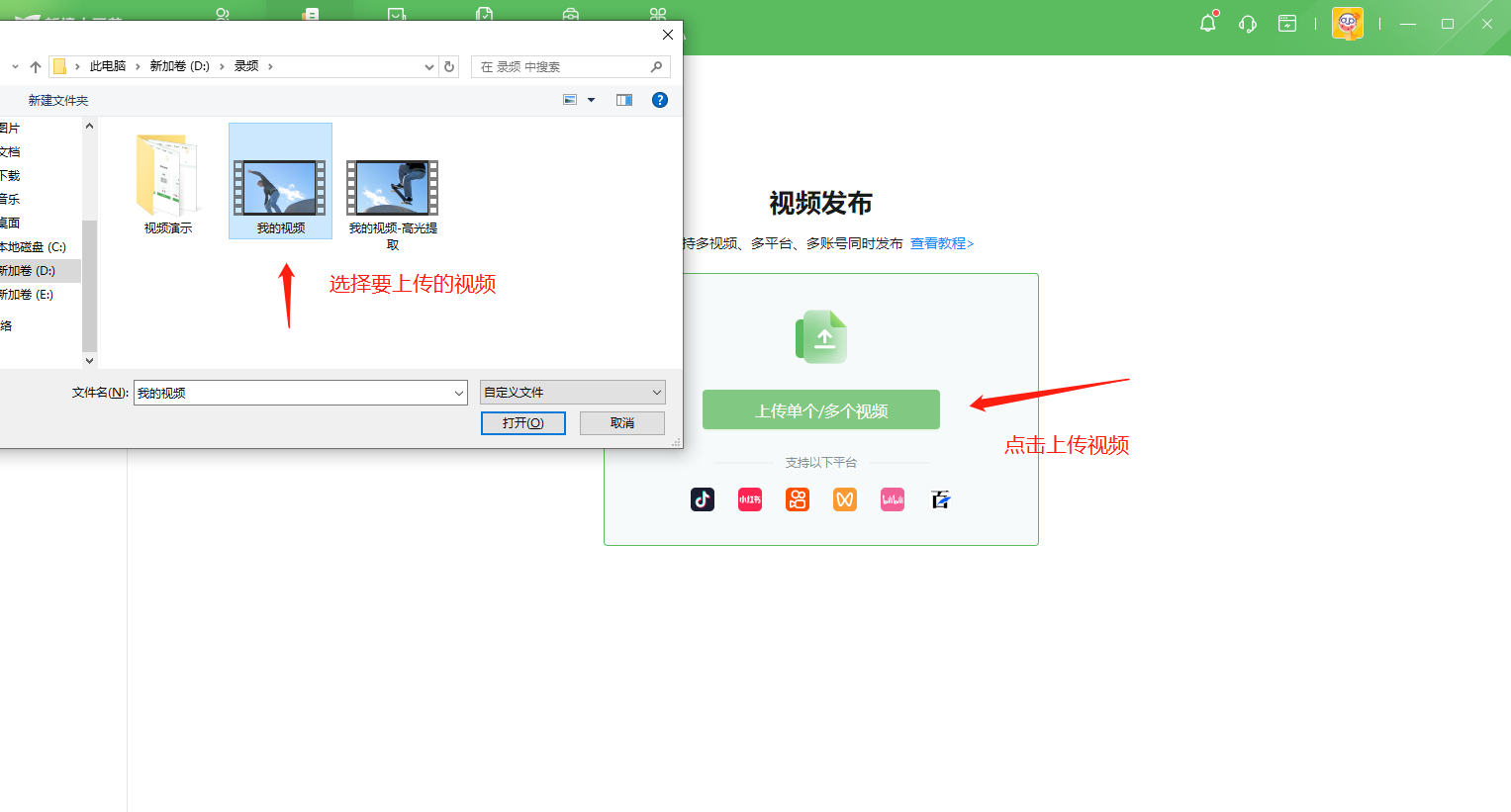
Task: Expand the address bar history dropdown
Action: point(429,67)
